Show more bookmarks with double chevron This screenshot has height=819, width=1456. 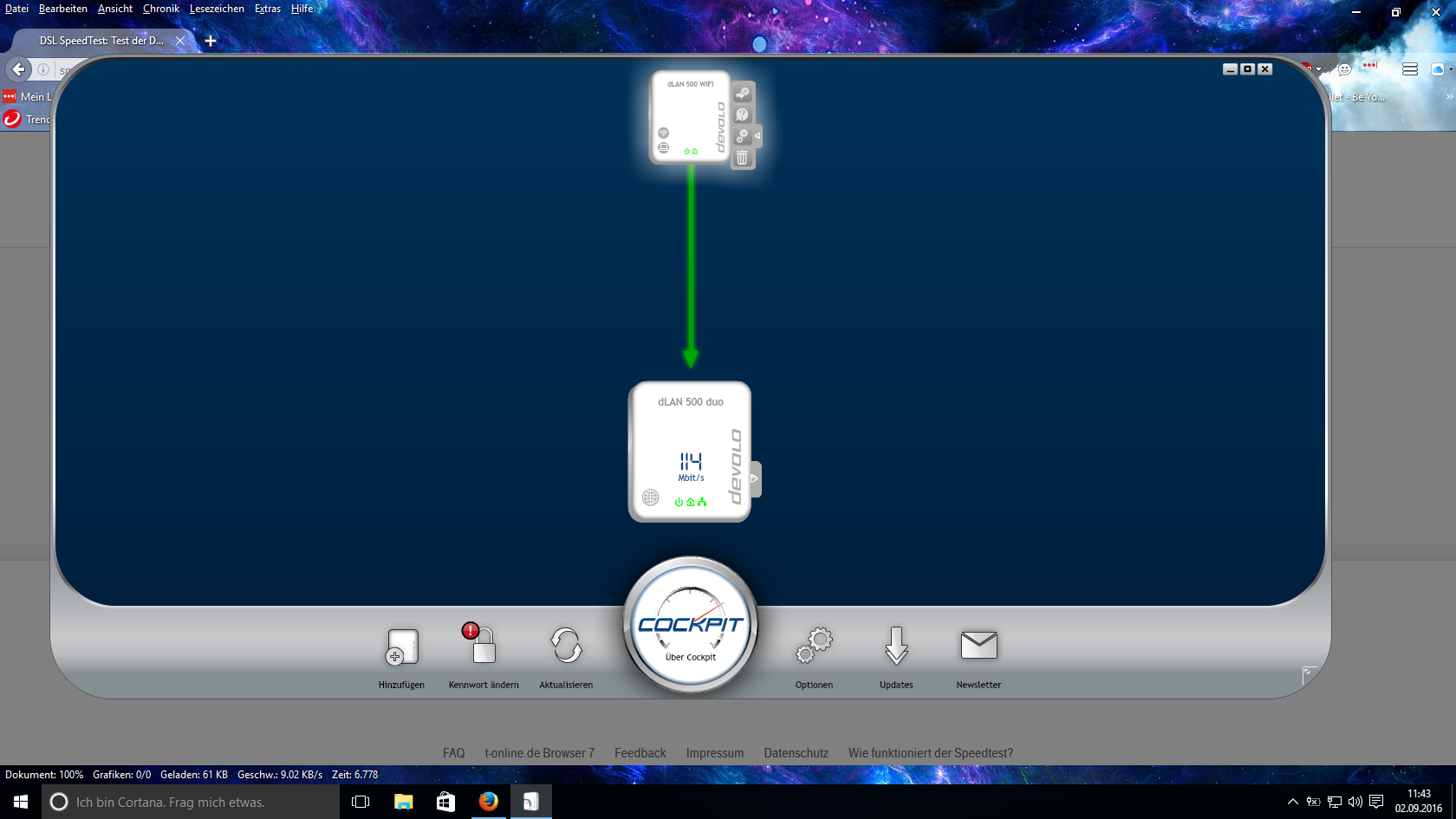(x=1449, y=97)
